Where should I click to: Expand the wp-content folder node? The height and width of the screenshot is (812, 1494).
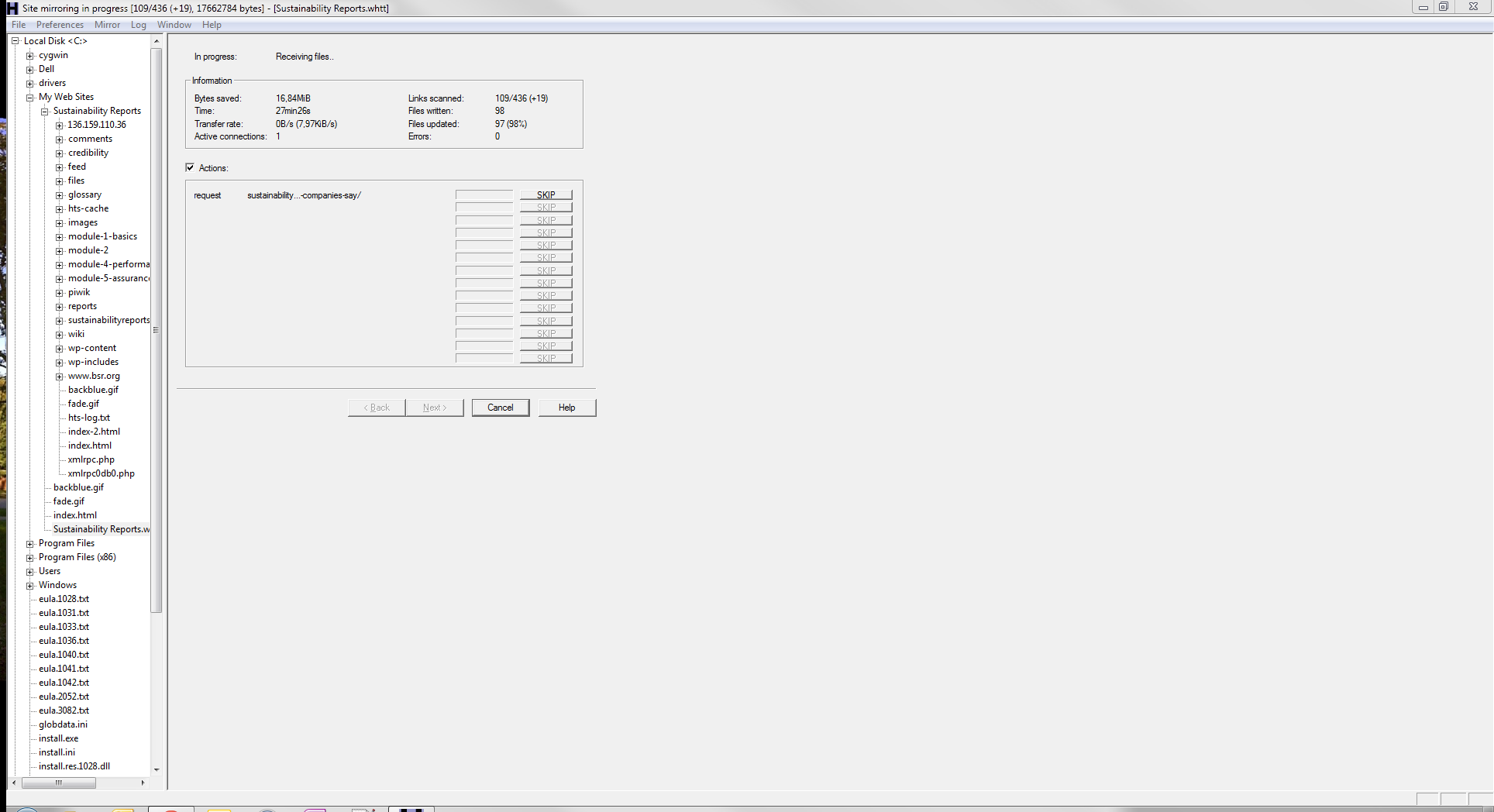coord(60,349)
